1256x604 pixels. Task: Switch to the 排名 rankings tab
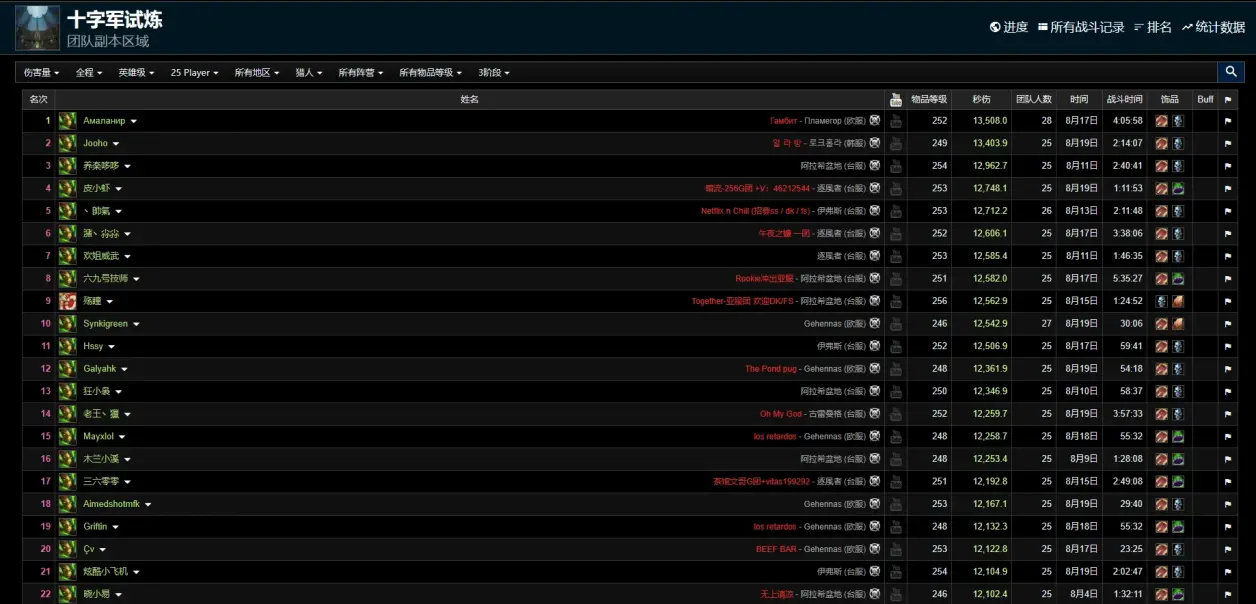pyautogui.click(x=1153, y=27)
